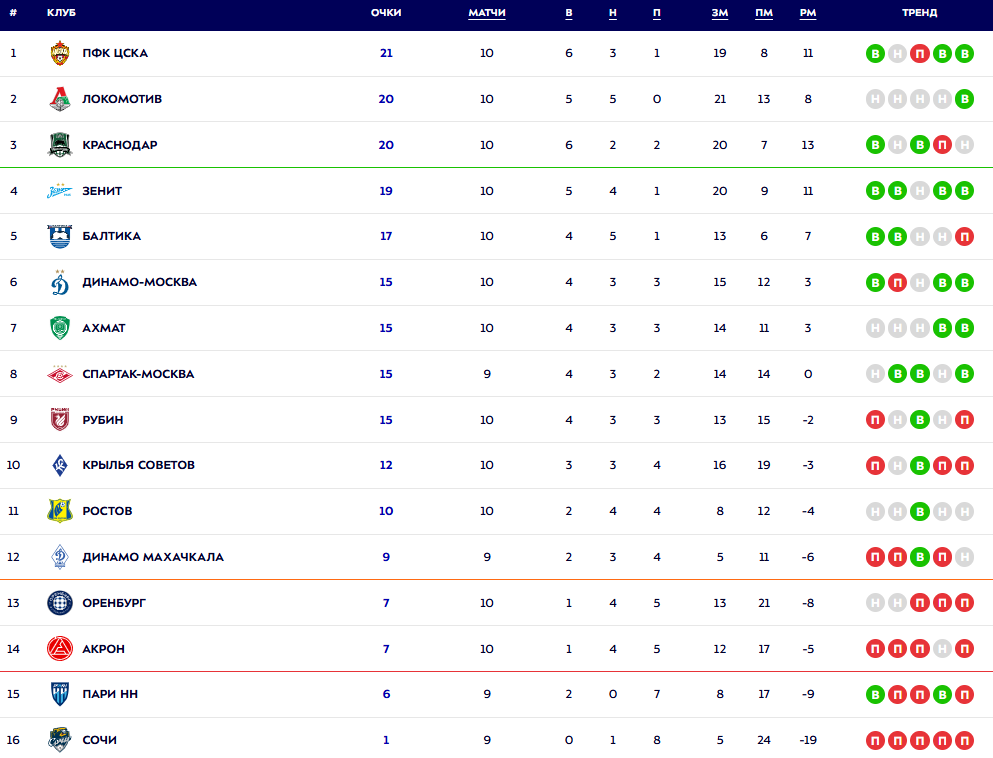Click the Акрон red logo
This screenshot has height=758, width=993.
pyautogui.click(x=60, y=649)
